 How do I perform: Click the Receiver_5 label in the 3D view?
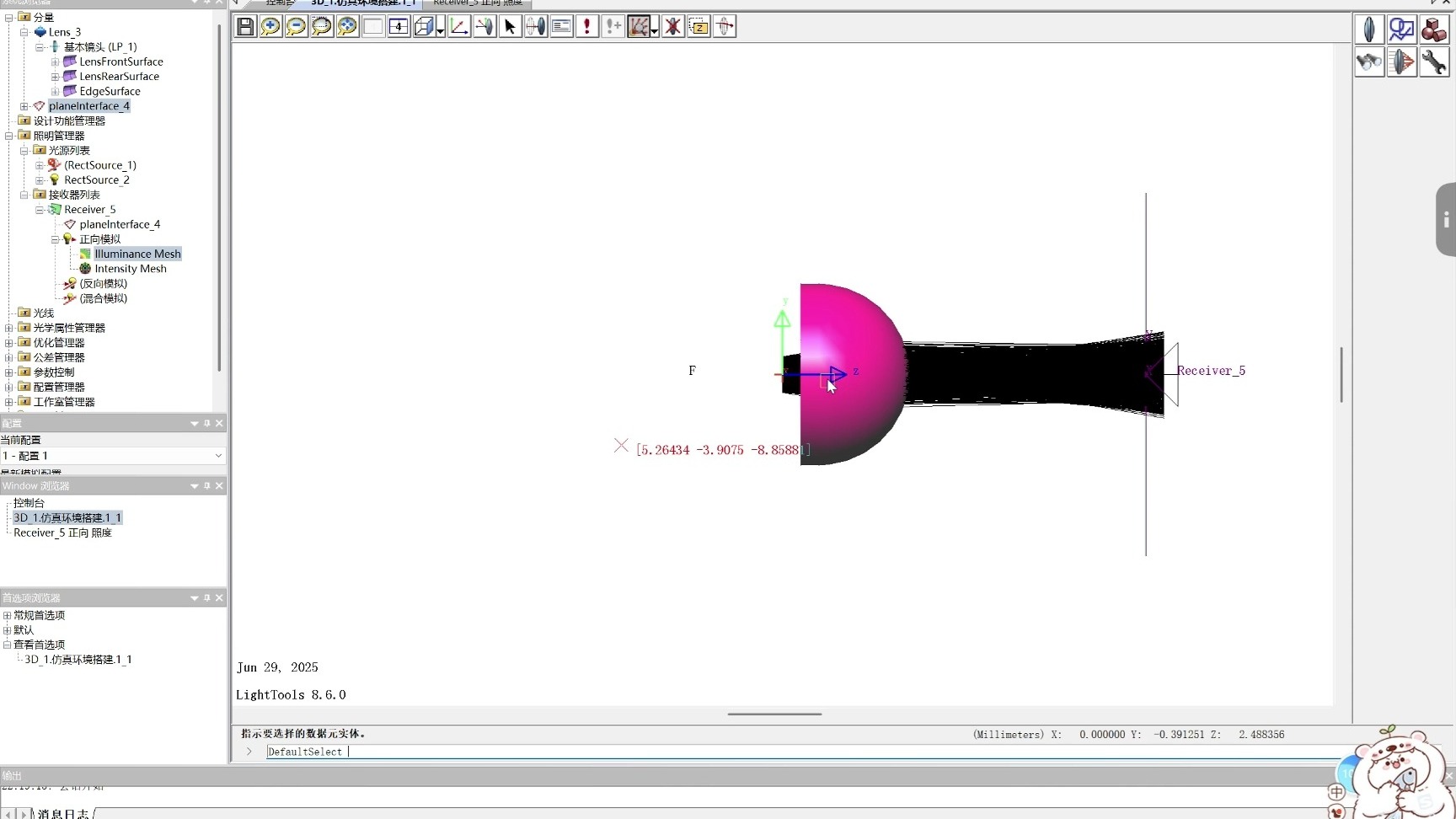(x=1211, y=371)
